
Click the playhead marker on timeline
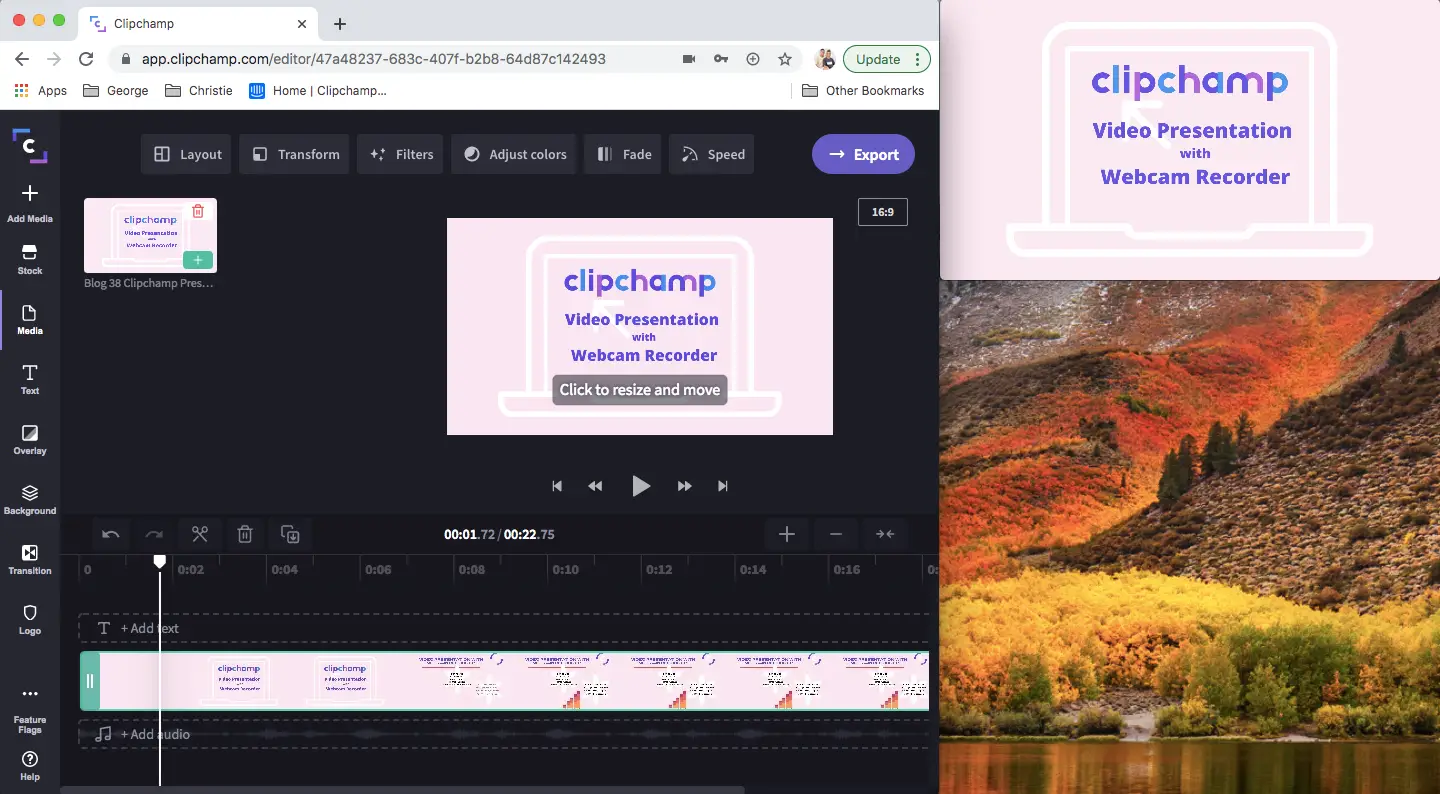tap(160, 562)
